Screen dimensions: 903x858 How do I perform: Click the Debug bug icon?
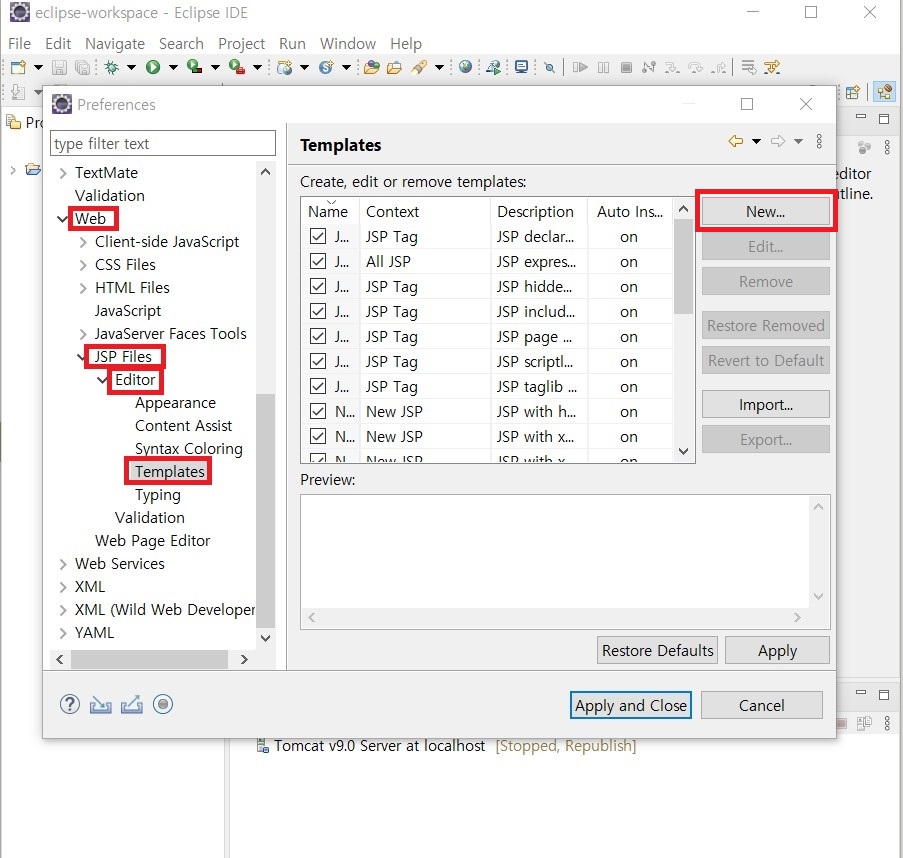point(112,67)
